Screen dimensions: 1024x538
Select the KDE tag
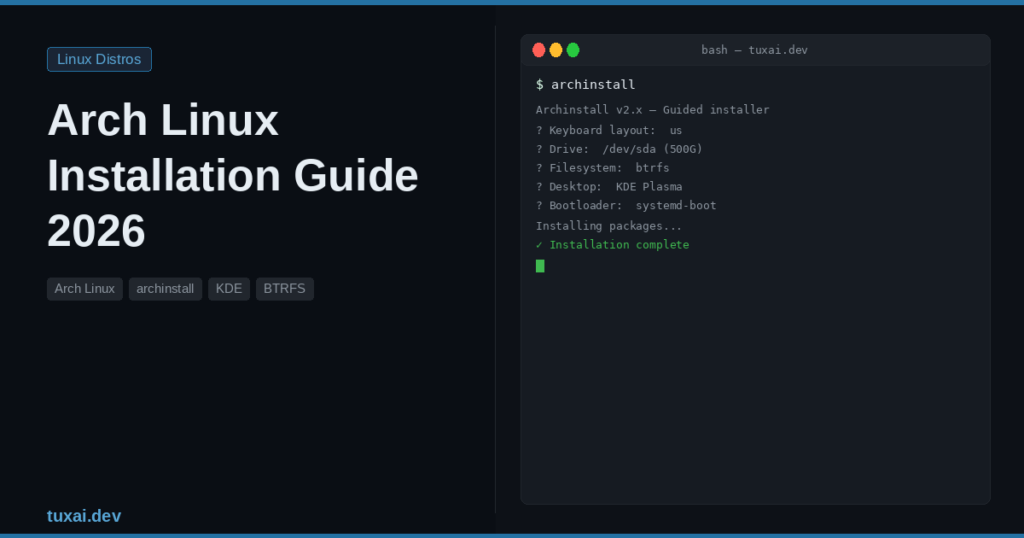point(229,289)
